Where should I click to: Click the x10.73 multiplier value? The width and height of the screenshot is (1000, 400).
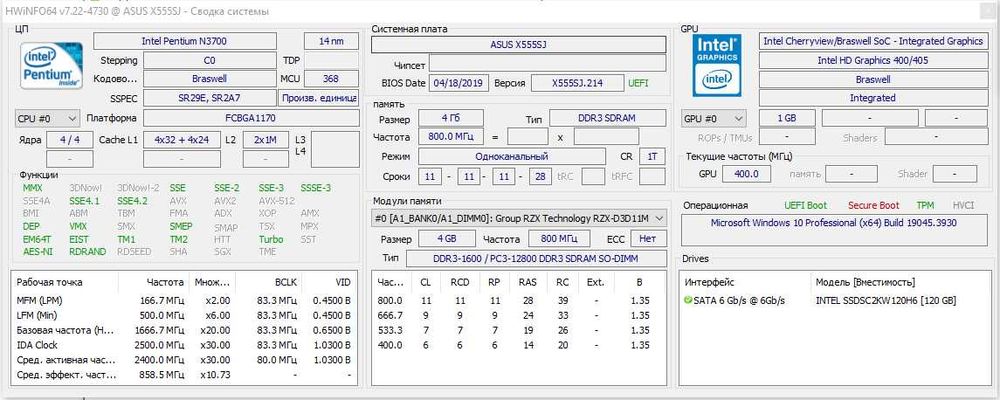tap(216, 375)
